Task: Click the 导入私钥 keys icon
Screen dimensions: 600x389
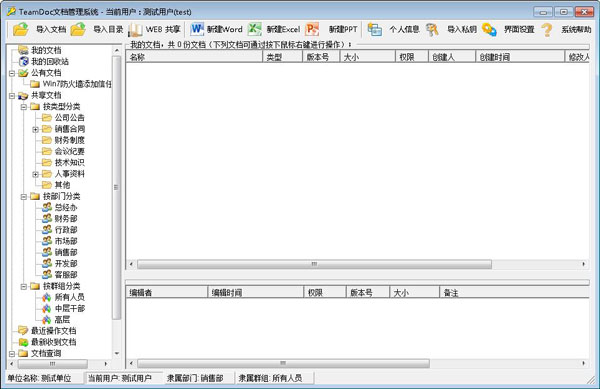Action: (x=432, y=29)
